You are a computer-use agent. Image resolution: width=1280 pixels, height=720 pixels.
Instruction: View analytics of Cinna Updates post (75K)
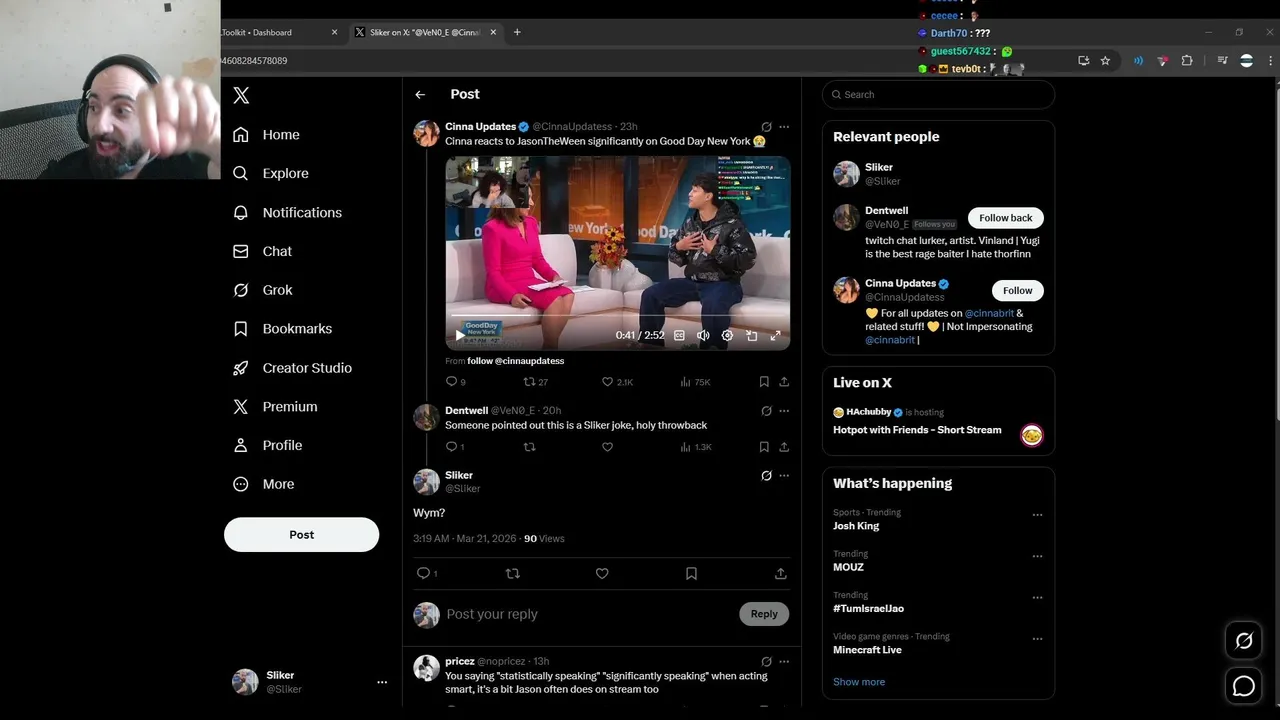point(694,382)
